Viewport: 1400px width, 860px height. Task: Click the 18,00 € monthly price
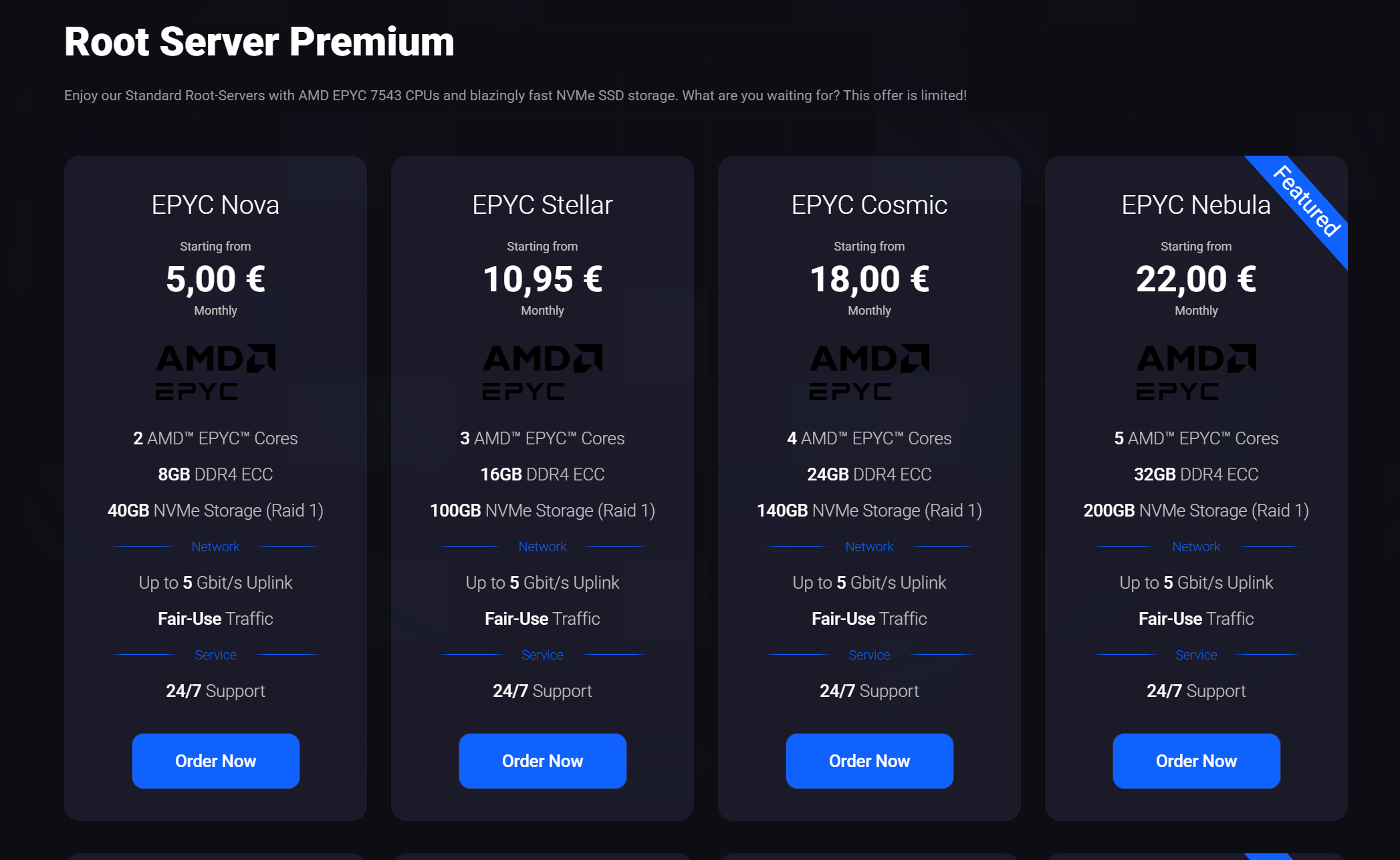[x=869, y=279]
